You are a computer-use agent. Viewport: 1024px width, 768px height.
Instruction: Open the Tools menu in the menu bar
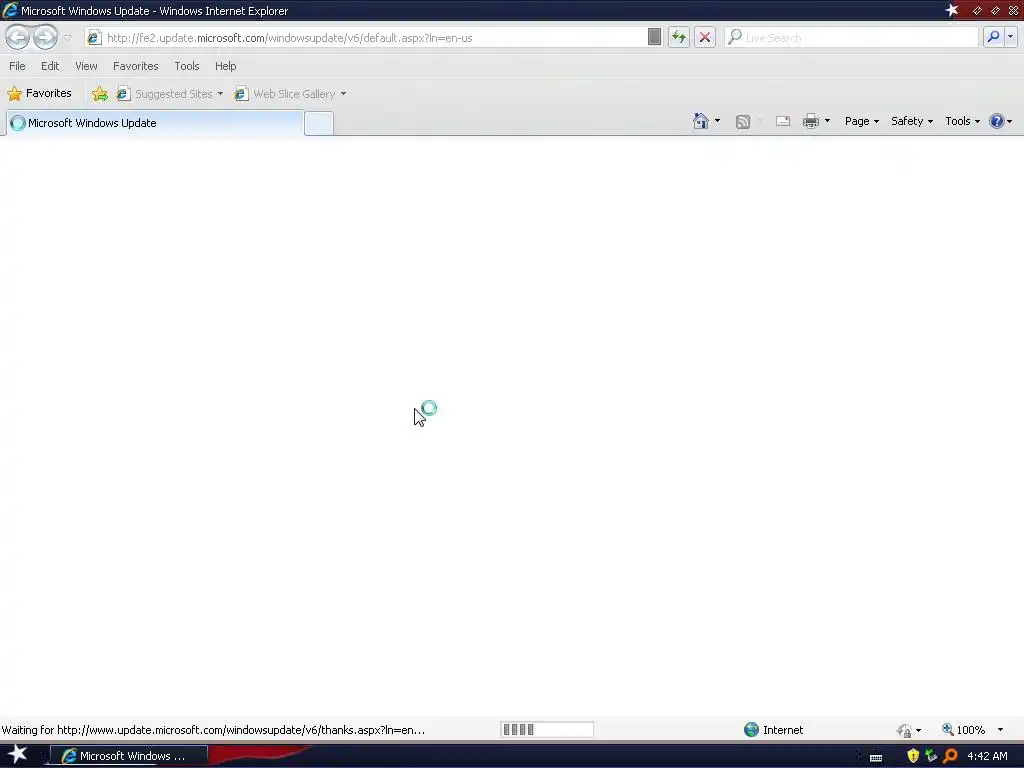click(187, 66)
